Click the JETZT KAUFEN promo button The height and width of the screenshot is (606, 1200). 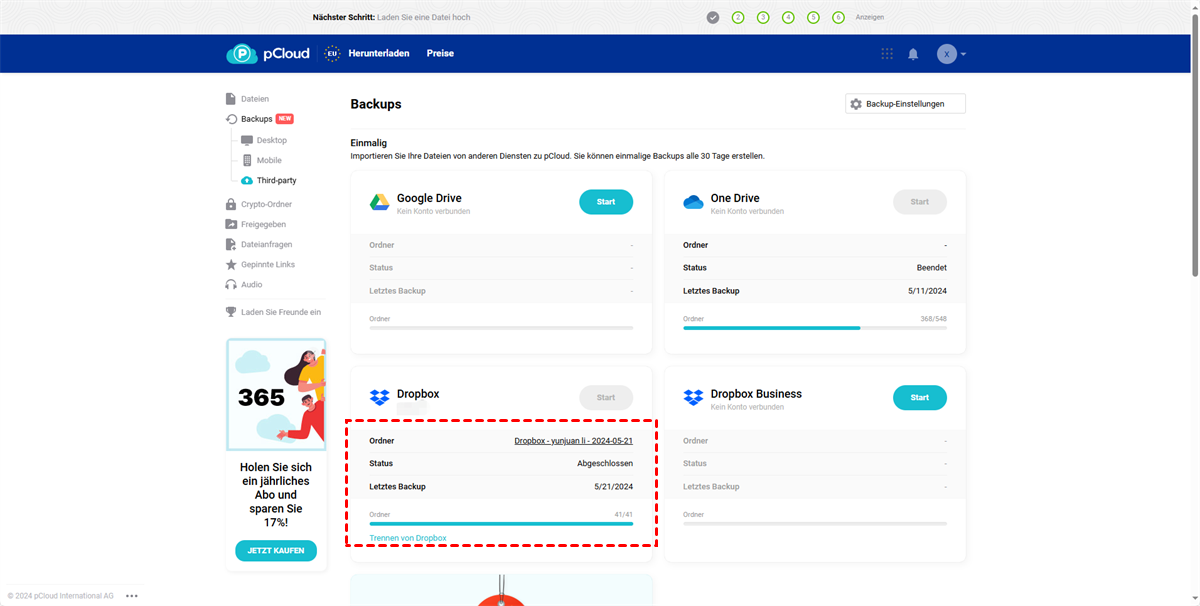[x=276, y=551]
